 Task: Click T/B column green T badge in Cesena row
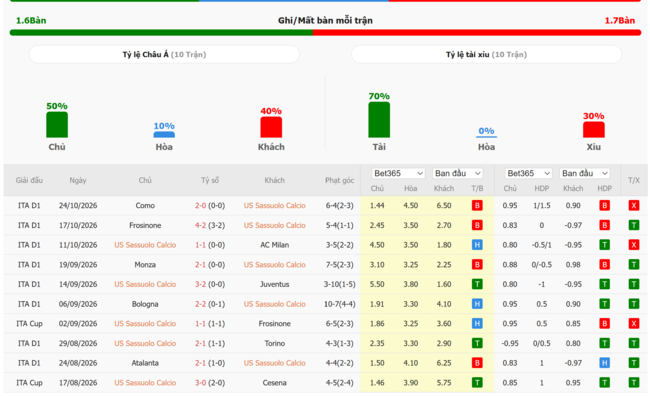point(477,383)
